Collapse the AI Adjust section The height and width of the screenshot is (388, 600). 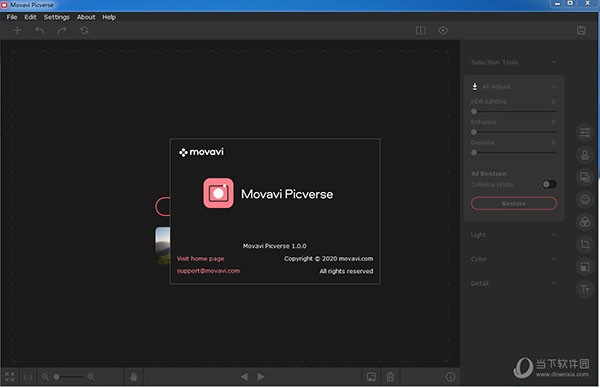click(514, 86)
